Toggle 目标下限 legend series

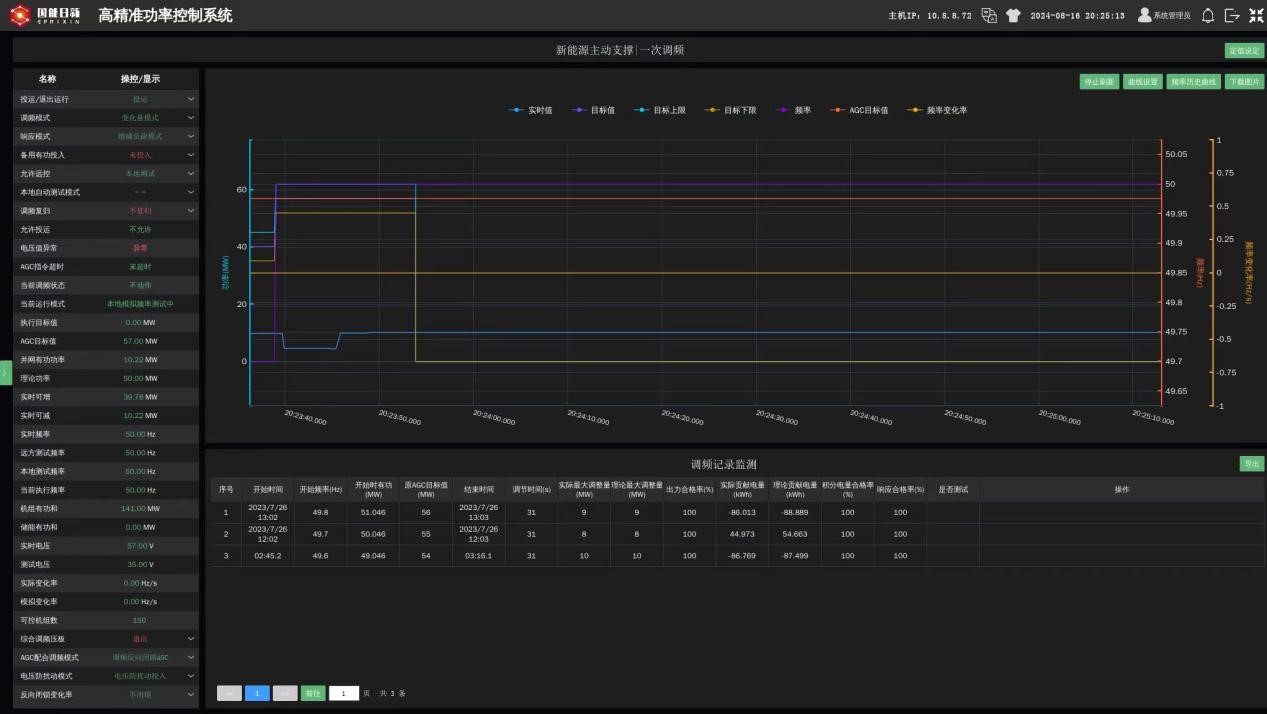coord(730,110)
